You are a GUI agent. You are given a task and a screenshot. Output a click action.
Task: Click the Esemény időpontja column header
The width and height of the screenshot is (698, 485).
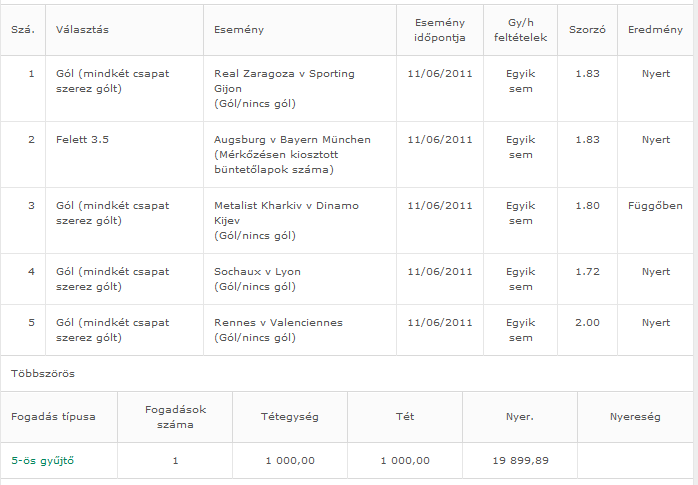coord(440,29)
